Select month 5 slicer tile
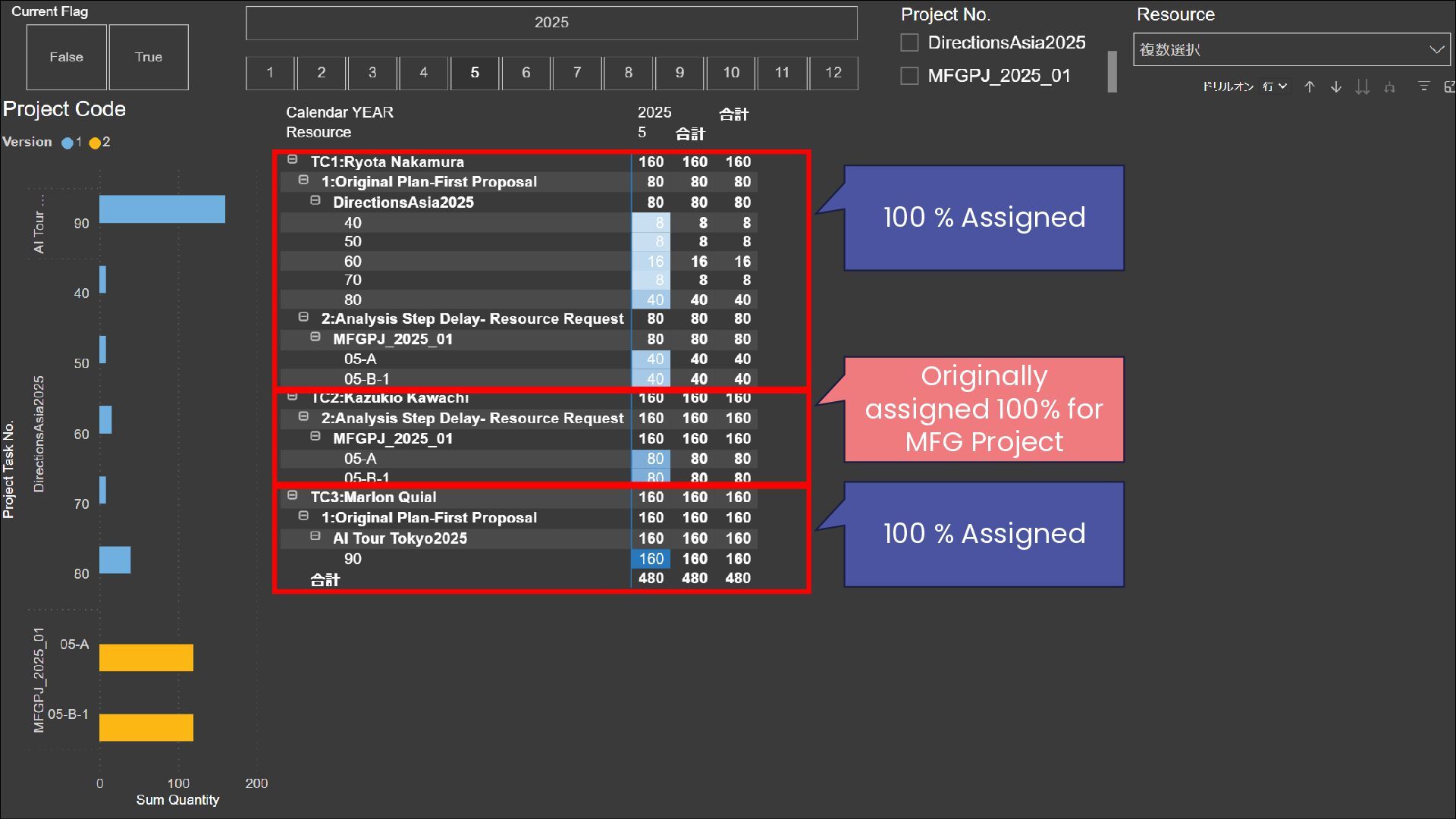The height and width of the screenshot is (819, 1456). click(475, 73)
